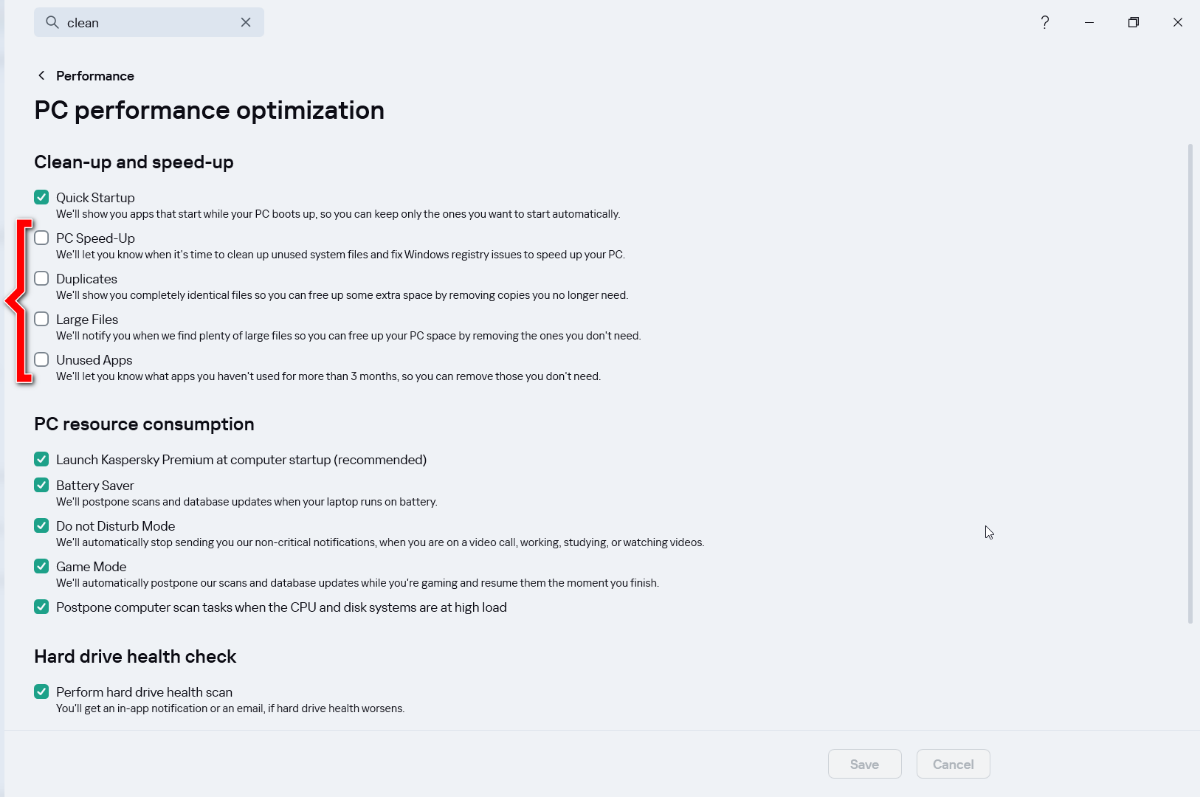Toggle Postpone computer scan tasks option
Viewport: 1200px width, 797px height.
[42, 606]
